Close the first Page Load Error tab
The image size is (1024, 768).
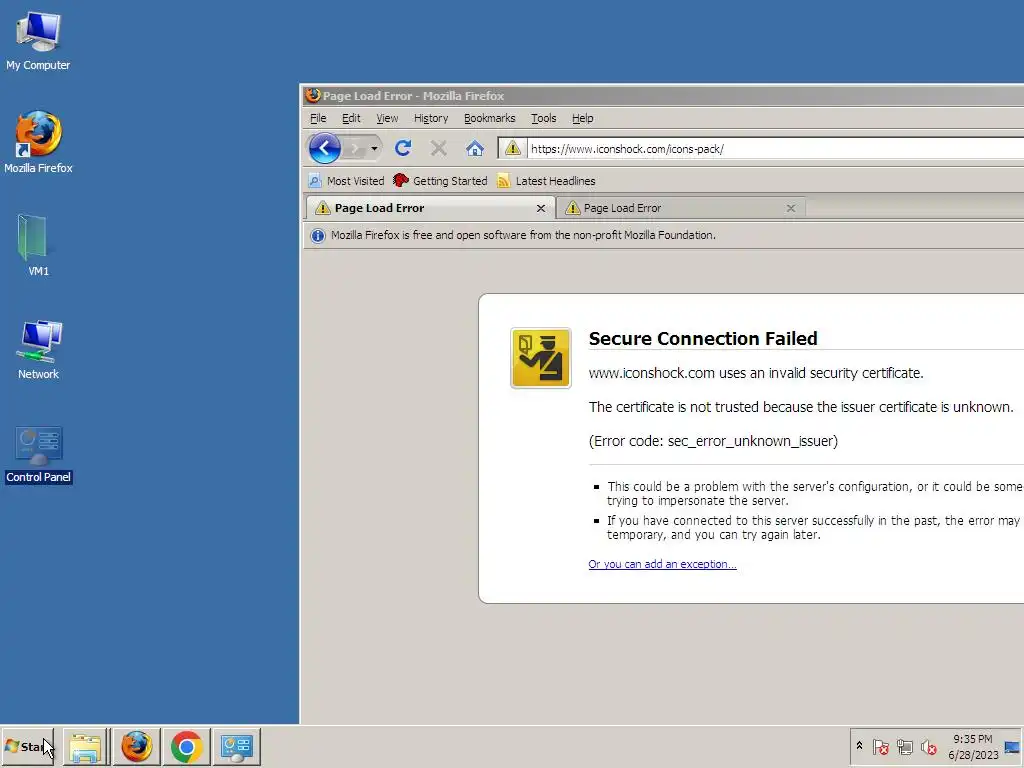click(541, 208)
